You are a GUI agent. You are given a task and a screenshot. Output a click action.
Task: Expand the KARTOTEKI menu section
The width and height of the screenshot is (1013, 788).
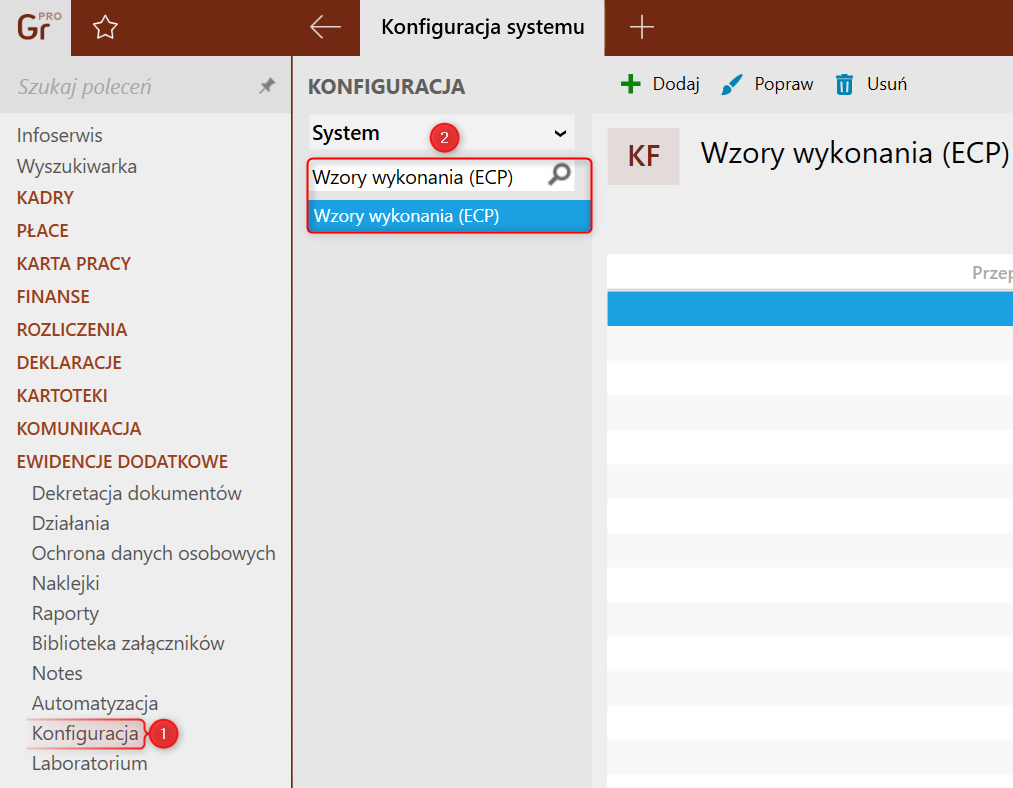(62, 395)
